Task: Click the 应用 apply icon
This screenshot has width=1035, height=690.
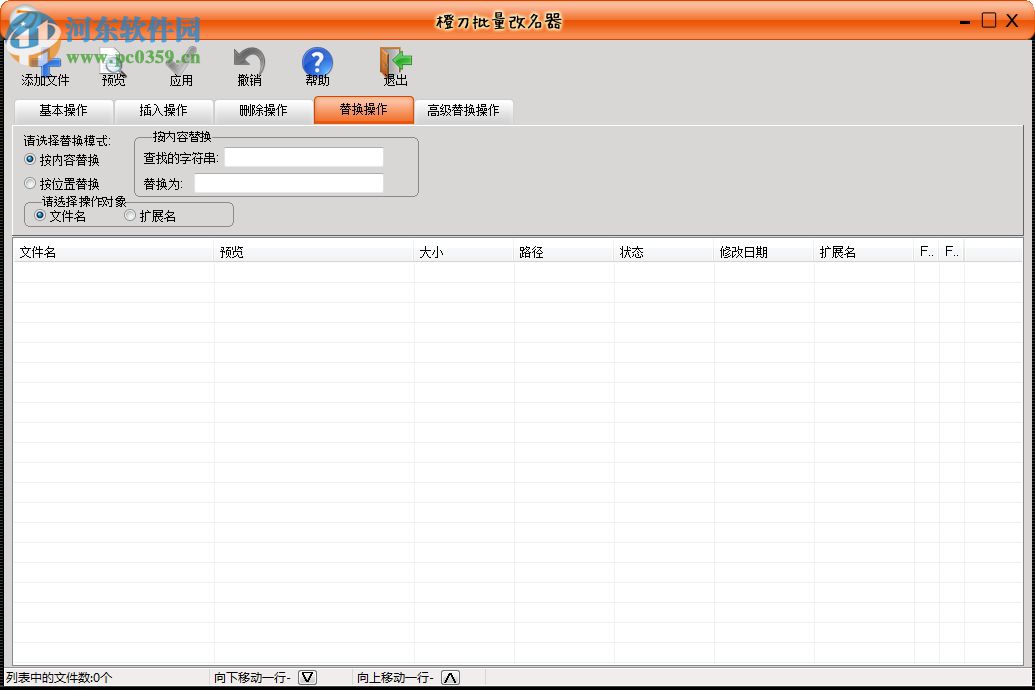Action: [181, 62]
